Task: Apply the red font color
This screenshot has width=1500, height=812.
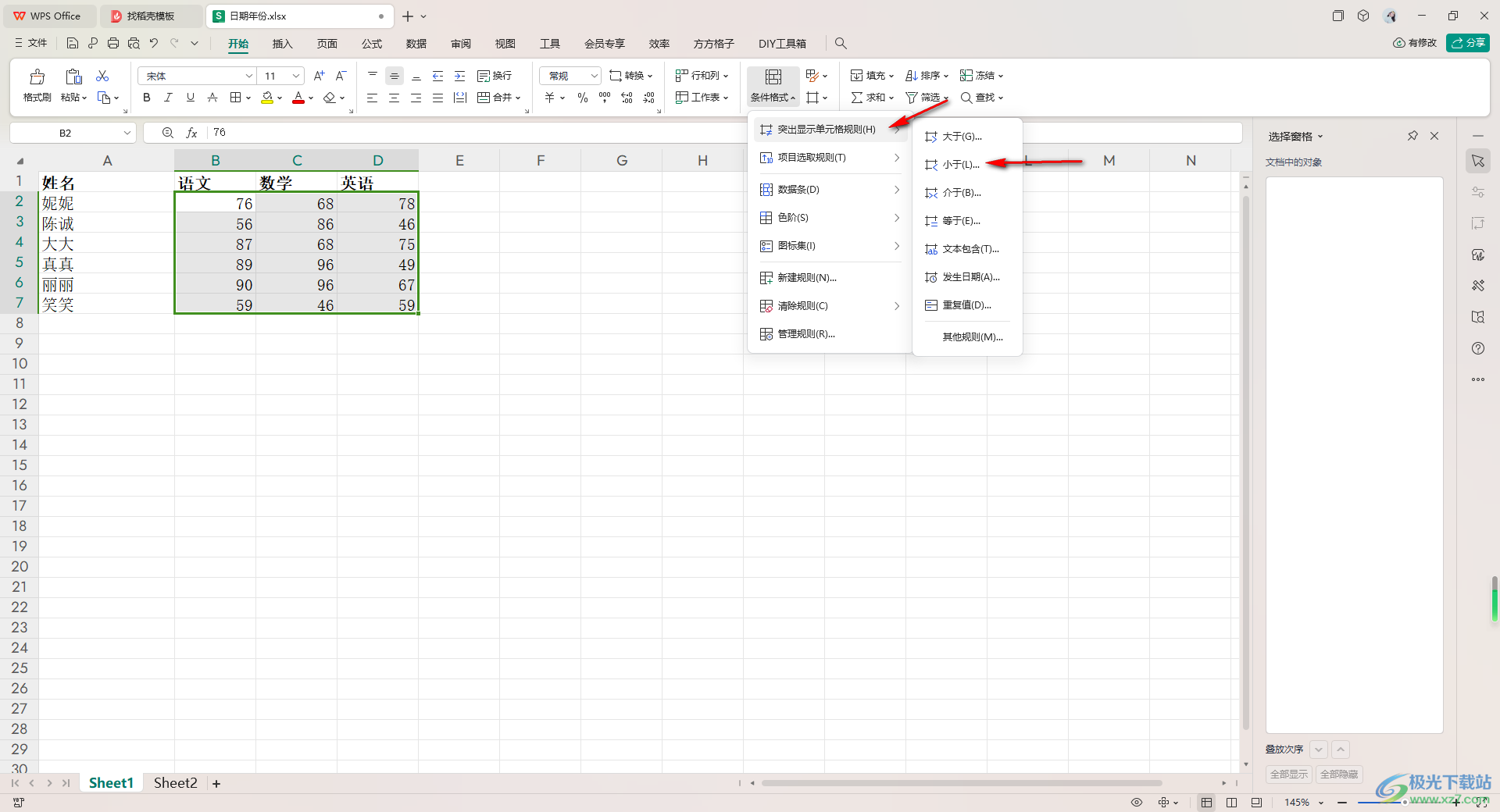Action: point(298,98)
